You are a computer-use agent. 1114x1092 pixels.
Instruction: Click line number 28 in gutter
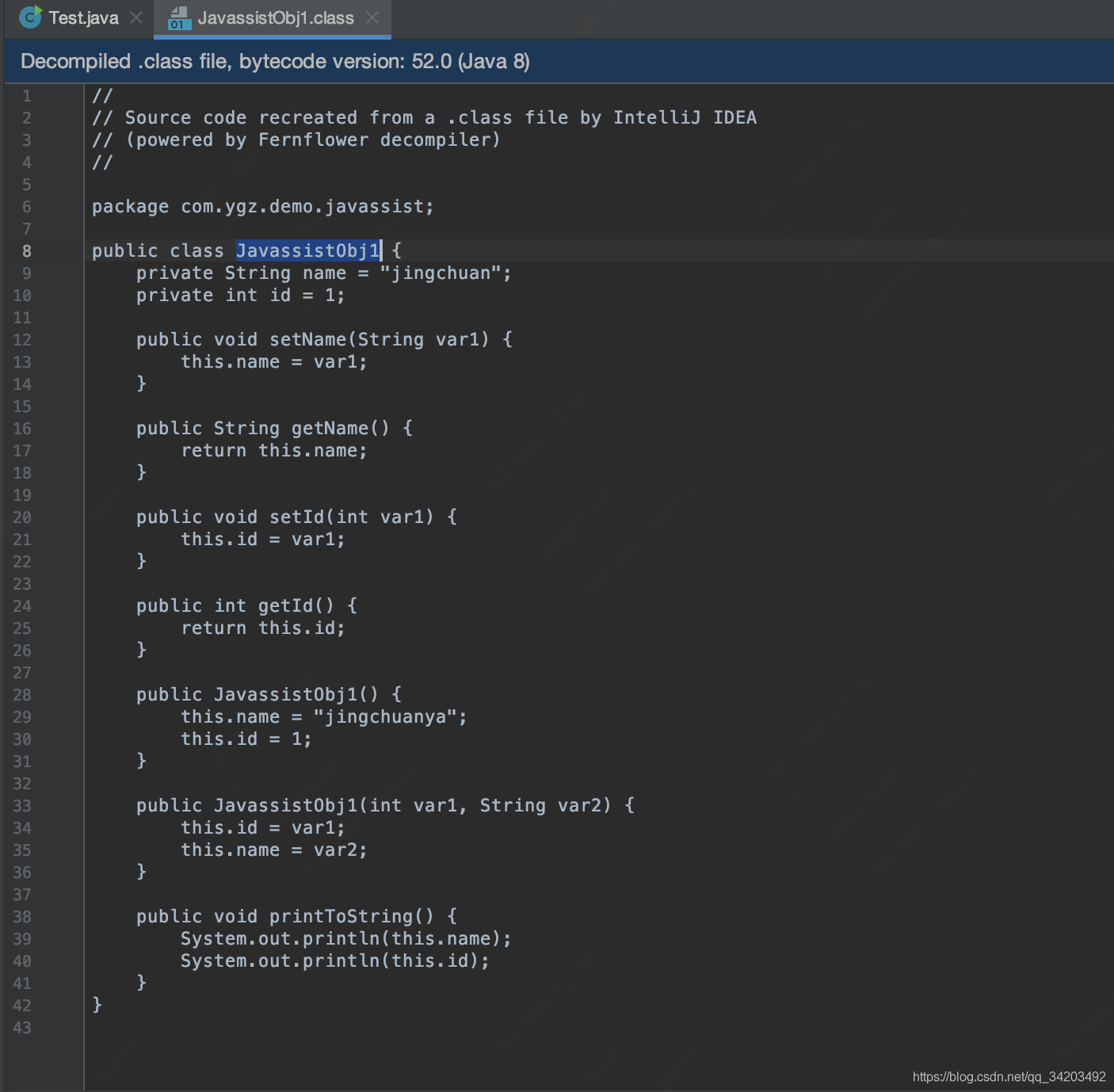(x=22, y=695)
